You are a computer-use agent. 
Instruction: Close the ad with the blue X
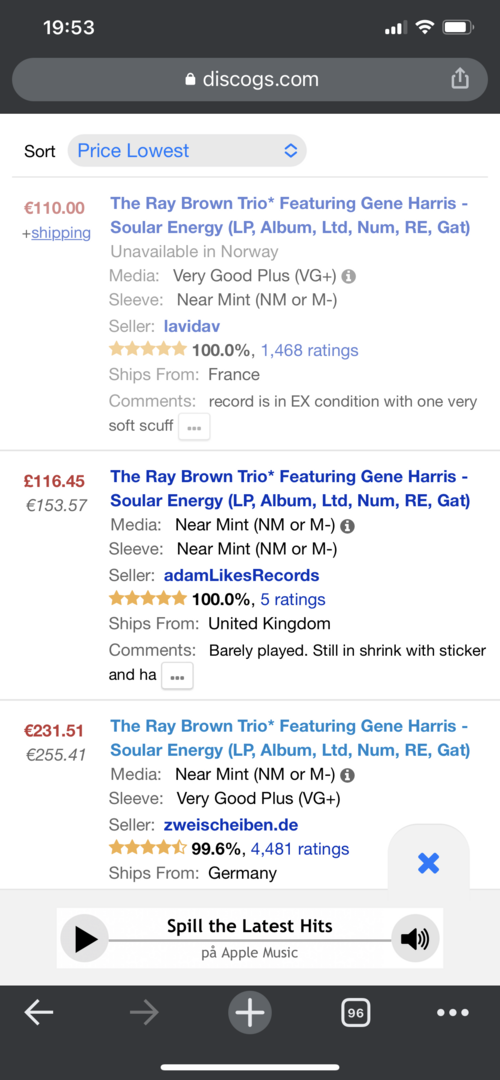428,863
